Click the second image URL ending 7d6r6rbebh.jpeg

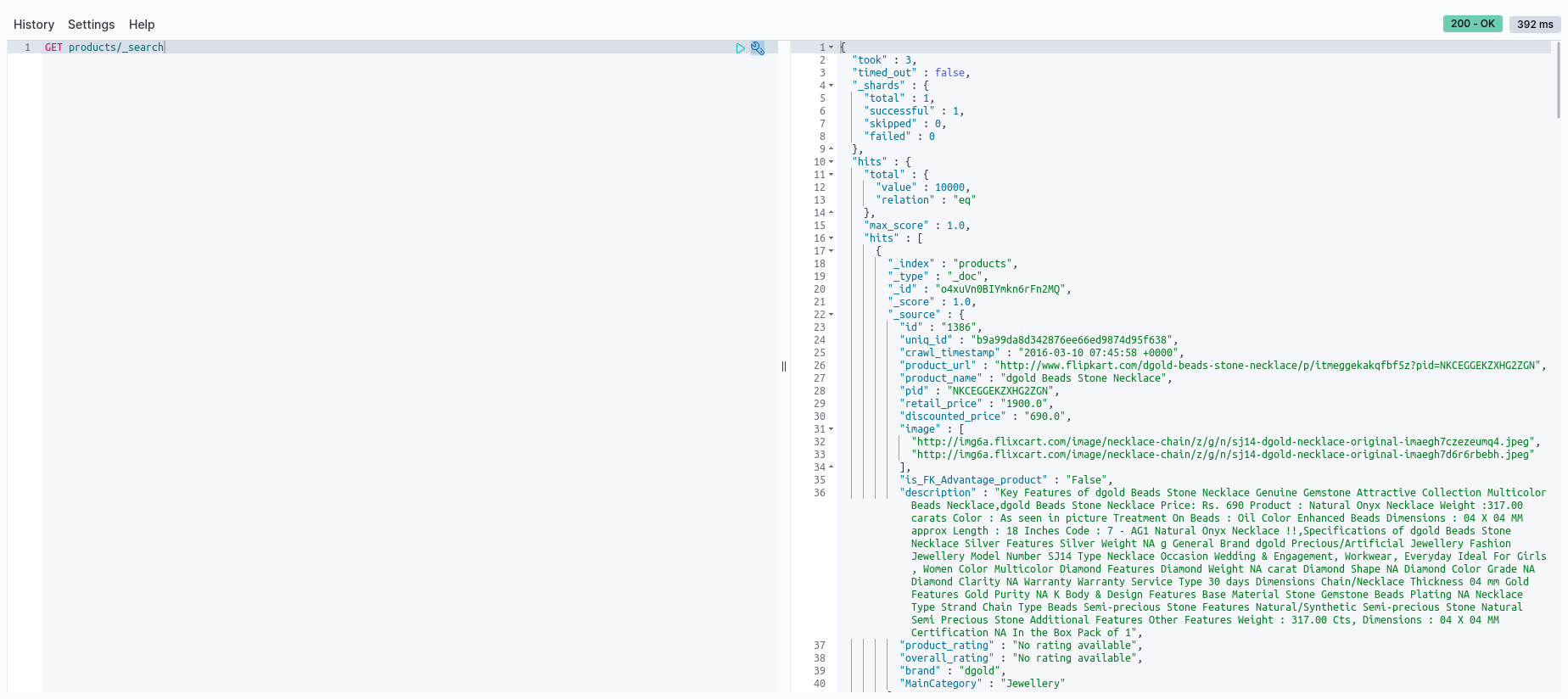coord(1223,455)
